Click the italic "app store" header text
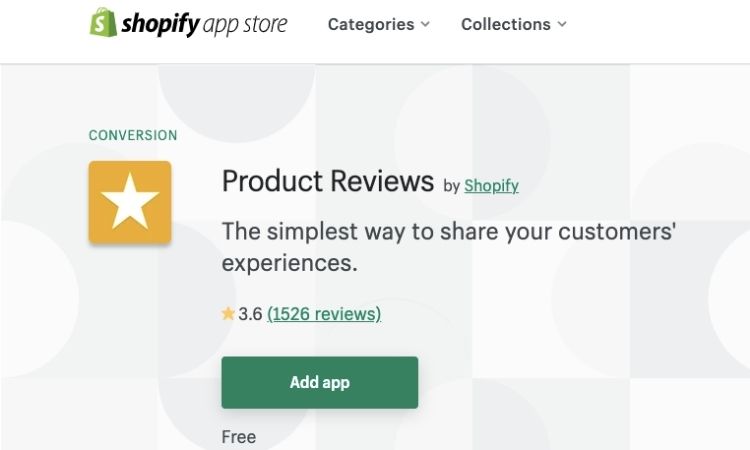 (245, 25)
